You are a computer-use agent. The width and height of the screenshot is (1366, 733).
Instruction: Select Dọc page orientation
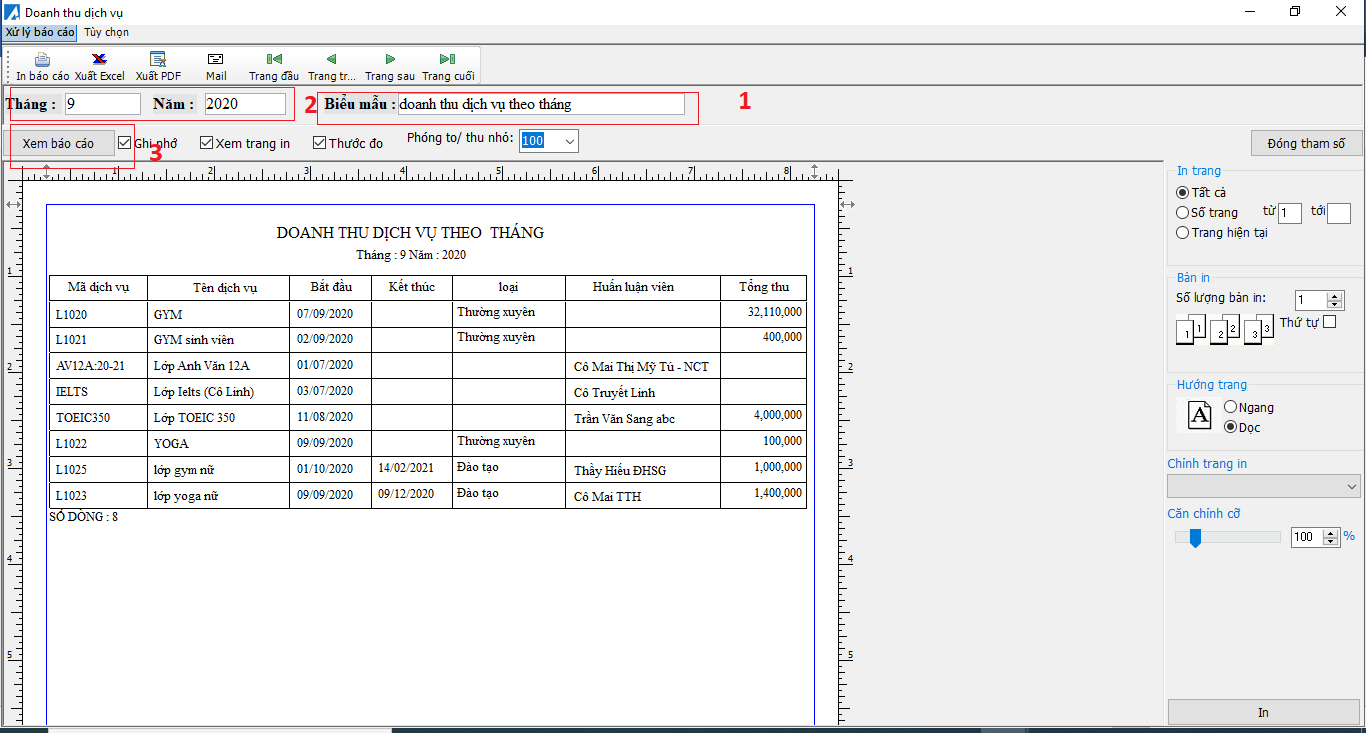coord(1231,427)
